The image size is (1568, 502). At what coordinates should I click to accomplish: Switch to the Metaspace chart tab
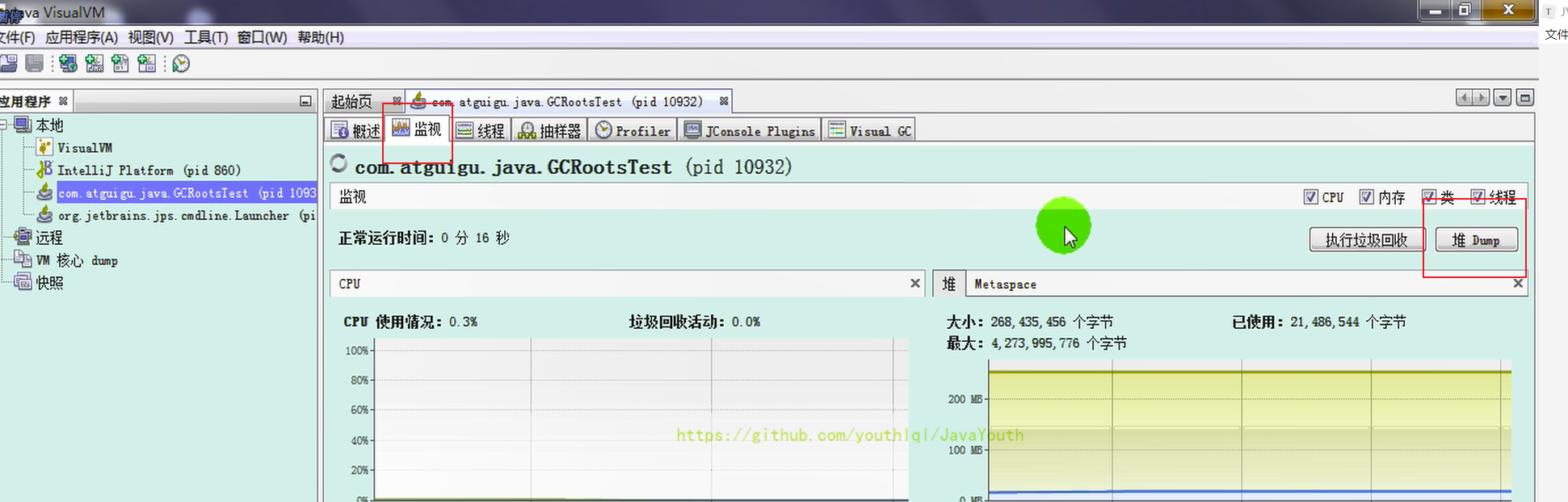click(x=1004, y=285)
